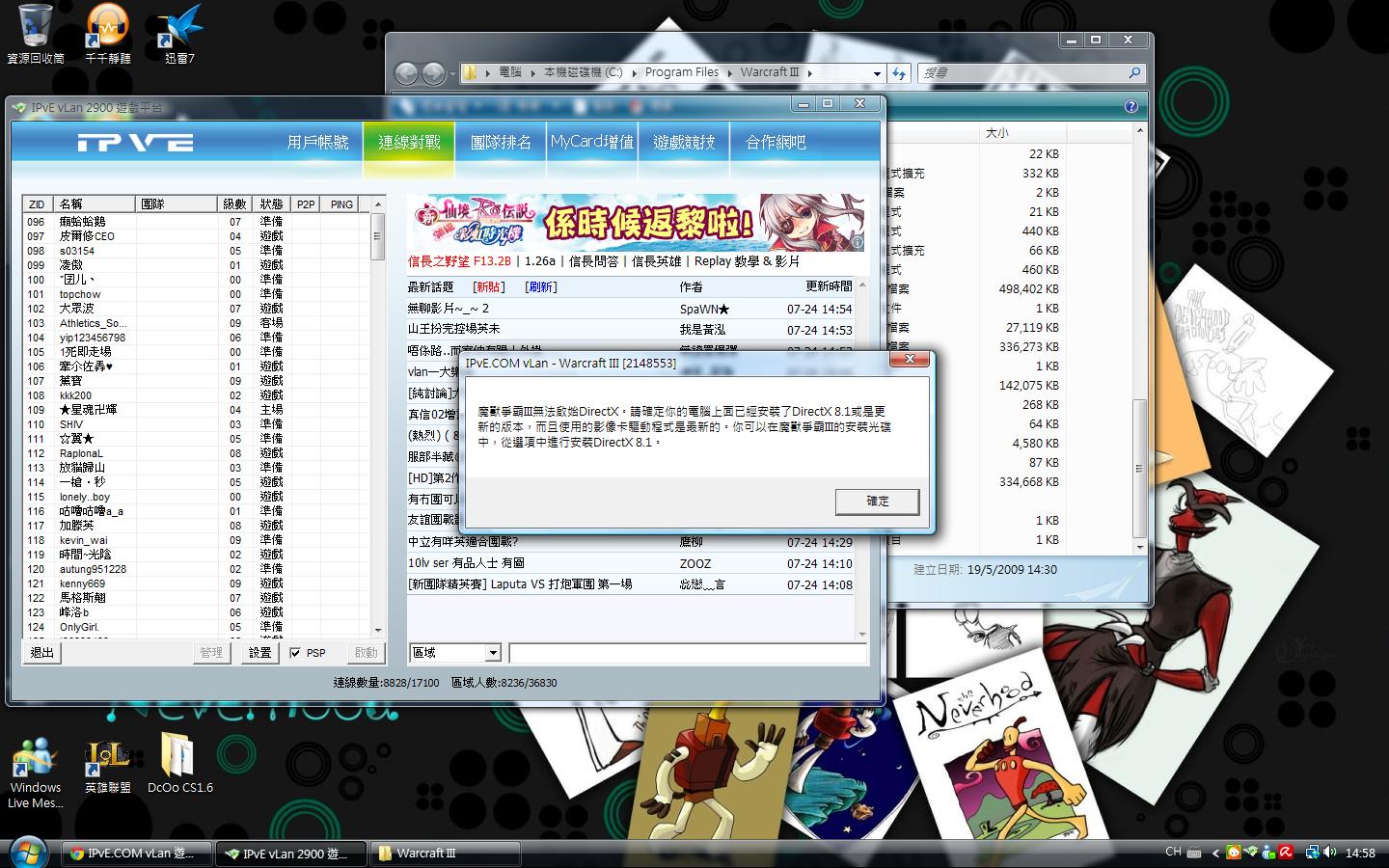
Task: Click the anime banner advertisement
Action: click(636, 223)
